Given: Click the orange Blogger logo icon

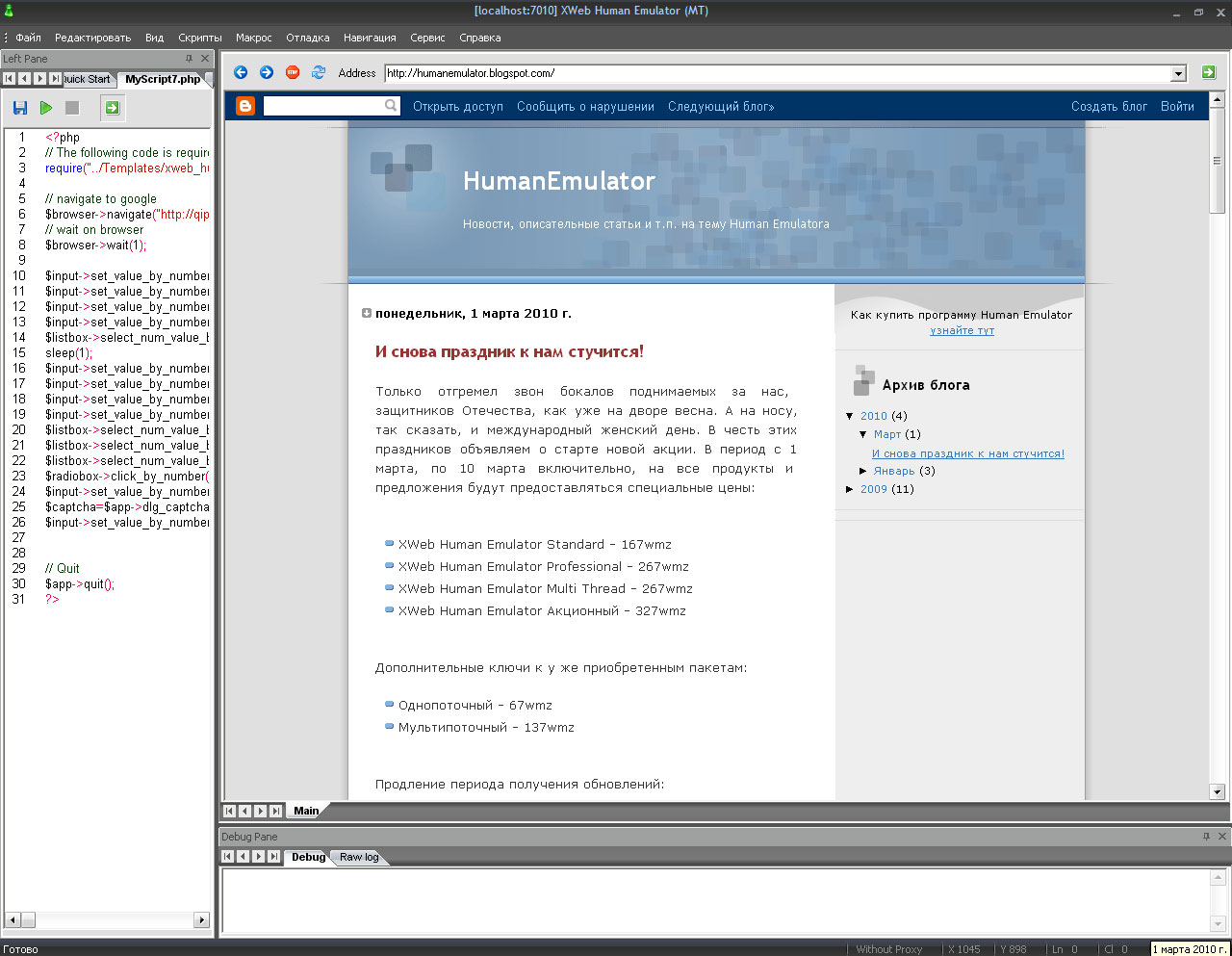Looking at the screenshot, I should (245, 106).
